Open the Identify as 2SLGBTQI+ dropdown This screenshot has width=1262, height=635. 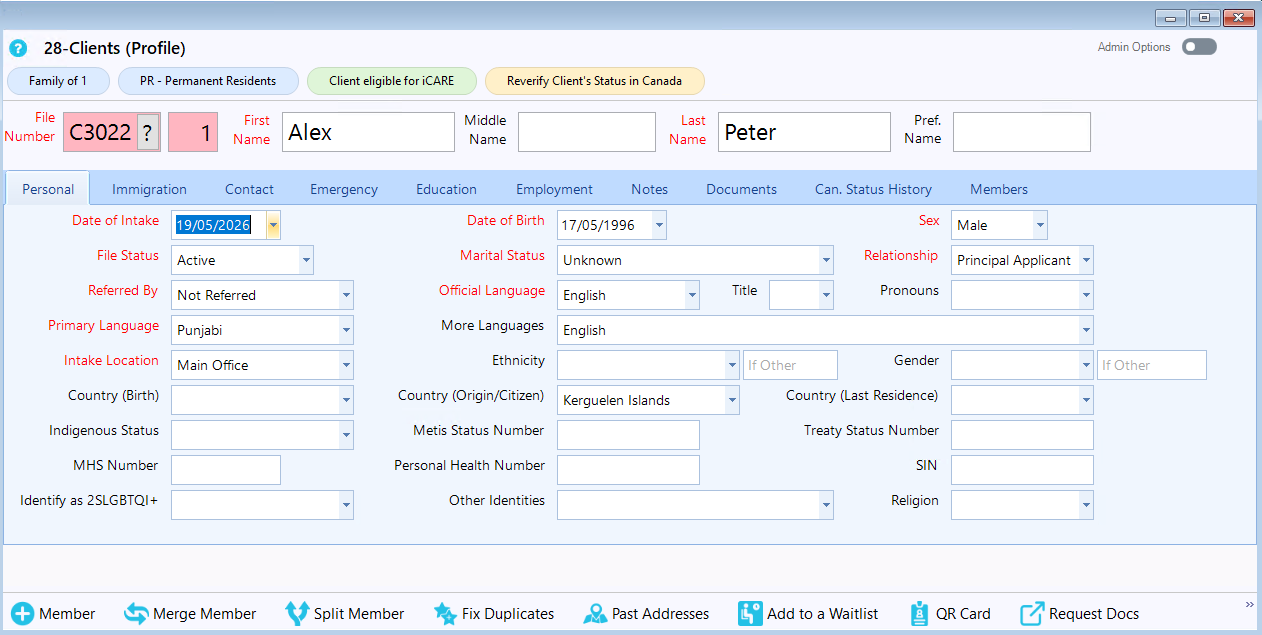[x=346, y=505]
